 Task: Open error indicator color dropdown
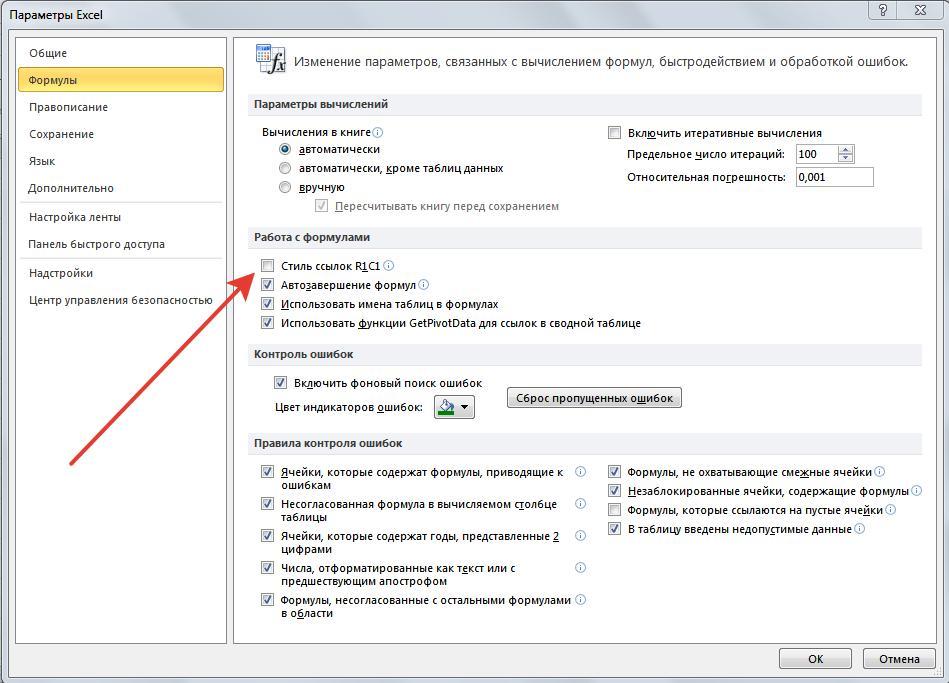point(455,407)
